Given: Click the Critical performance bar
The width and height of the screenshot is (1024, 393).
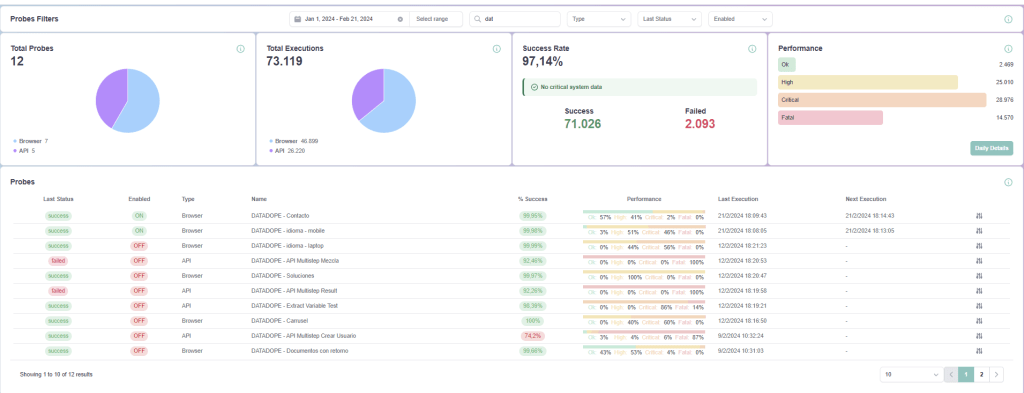Looking at the screenshot, I should [882, 100].
